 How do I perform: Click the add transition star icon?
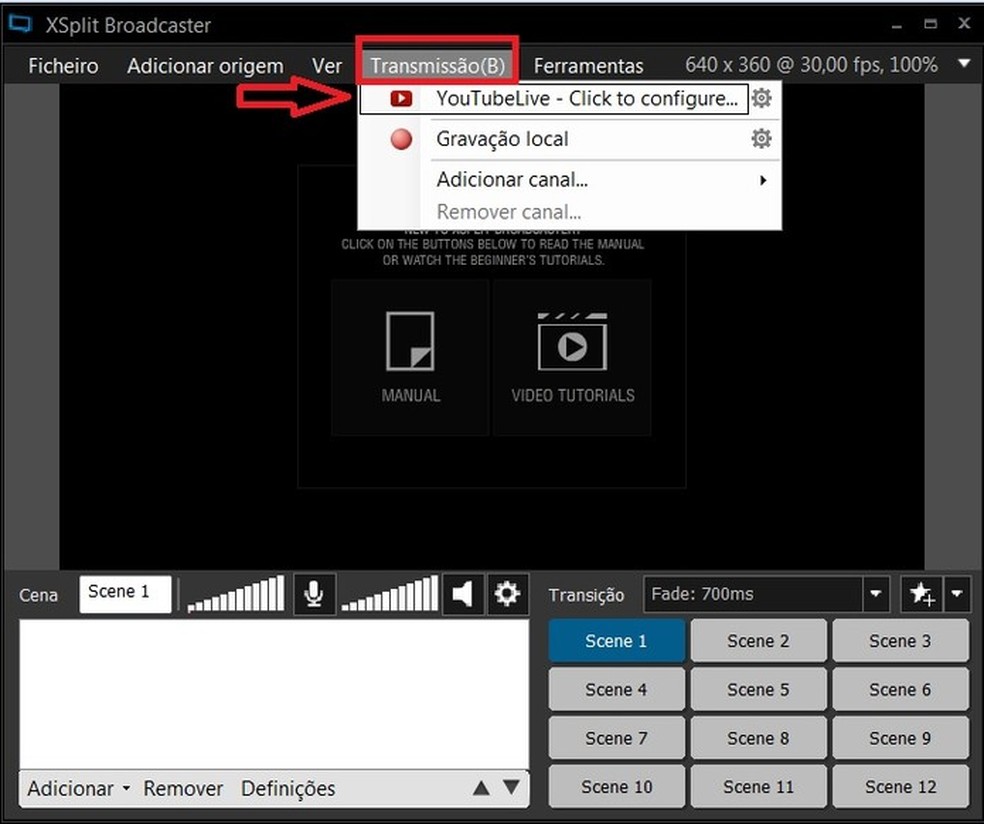click(921, 595)
